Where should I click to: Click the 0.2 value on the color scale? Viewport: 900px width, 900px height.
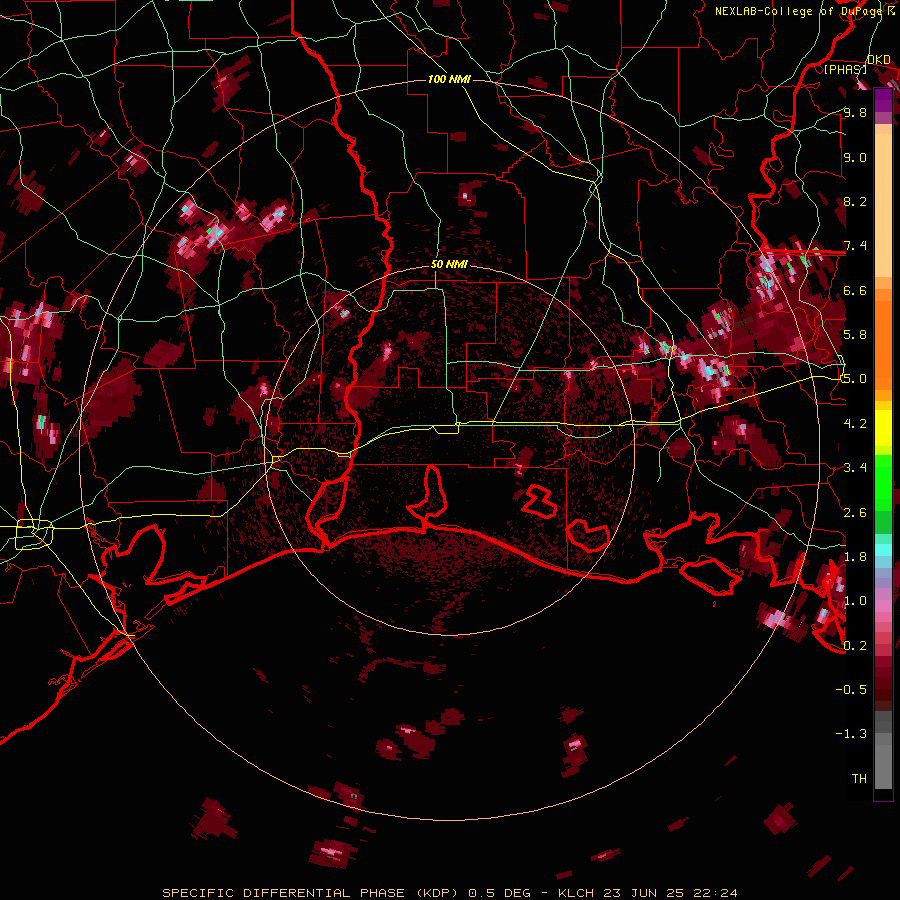pos(855,646)
